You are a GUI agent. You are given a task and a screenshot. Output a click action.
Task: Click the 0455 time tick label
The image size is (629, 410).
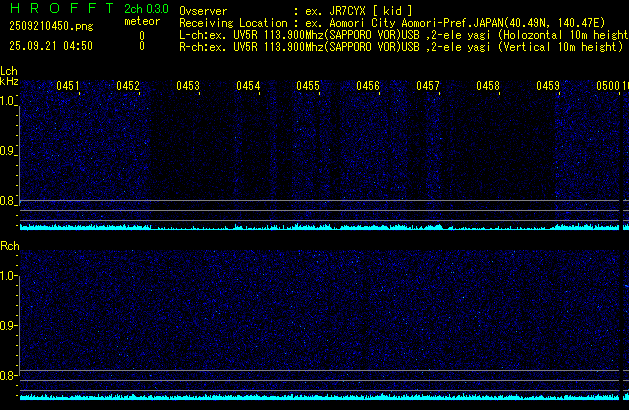[308, 87]
